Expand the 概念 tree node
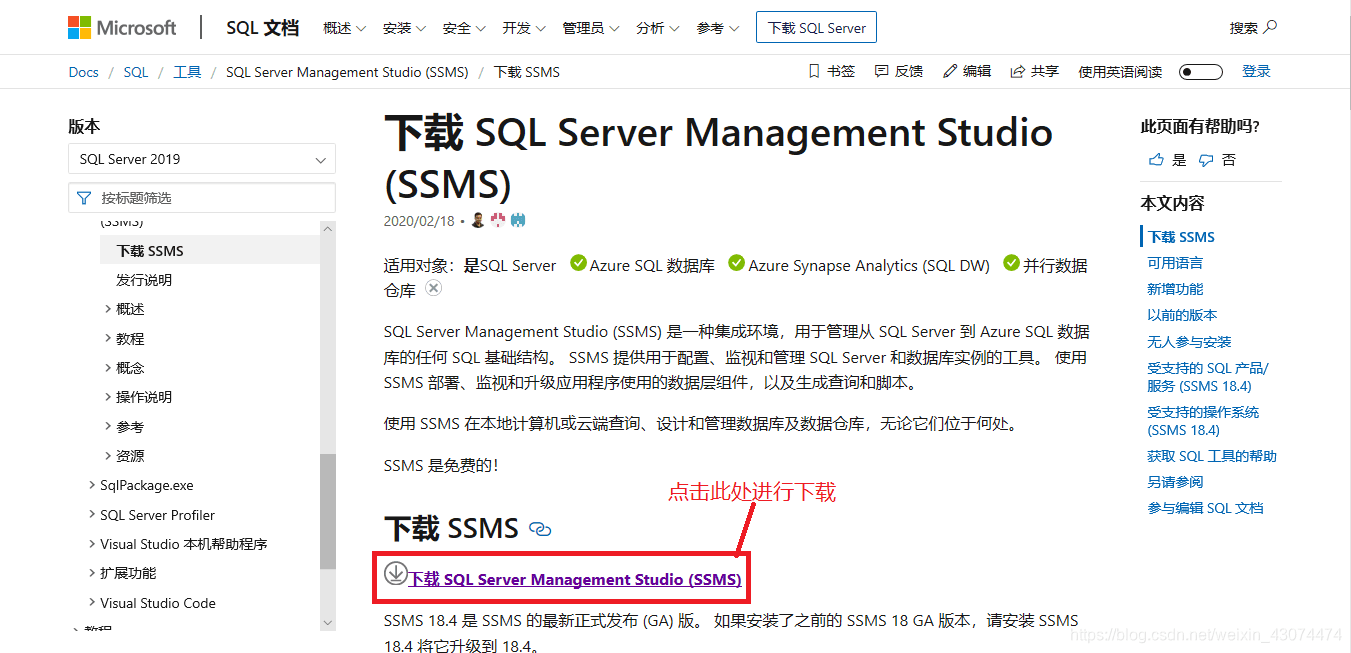 (x=108, y=367)
